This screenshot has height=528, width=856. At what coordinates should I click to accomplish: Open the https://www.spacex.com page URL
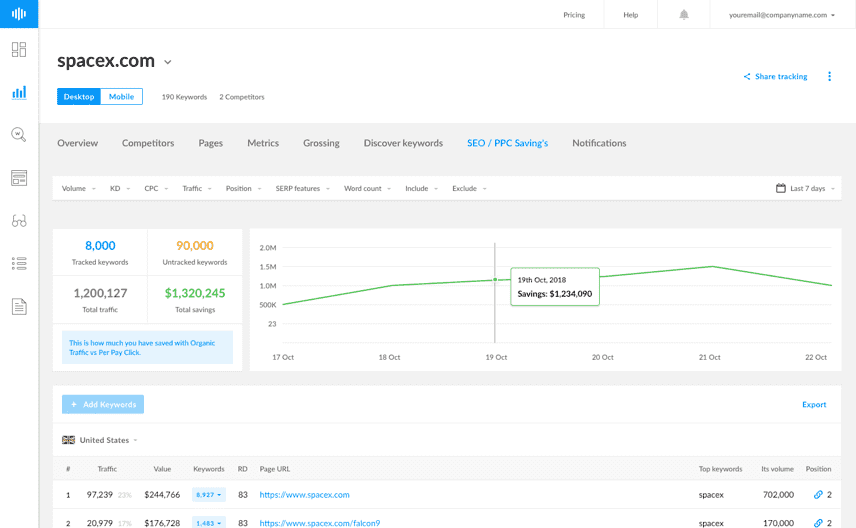304,495
